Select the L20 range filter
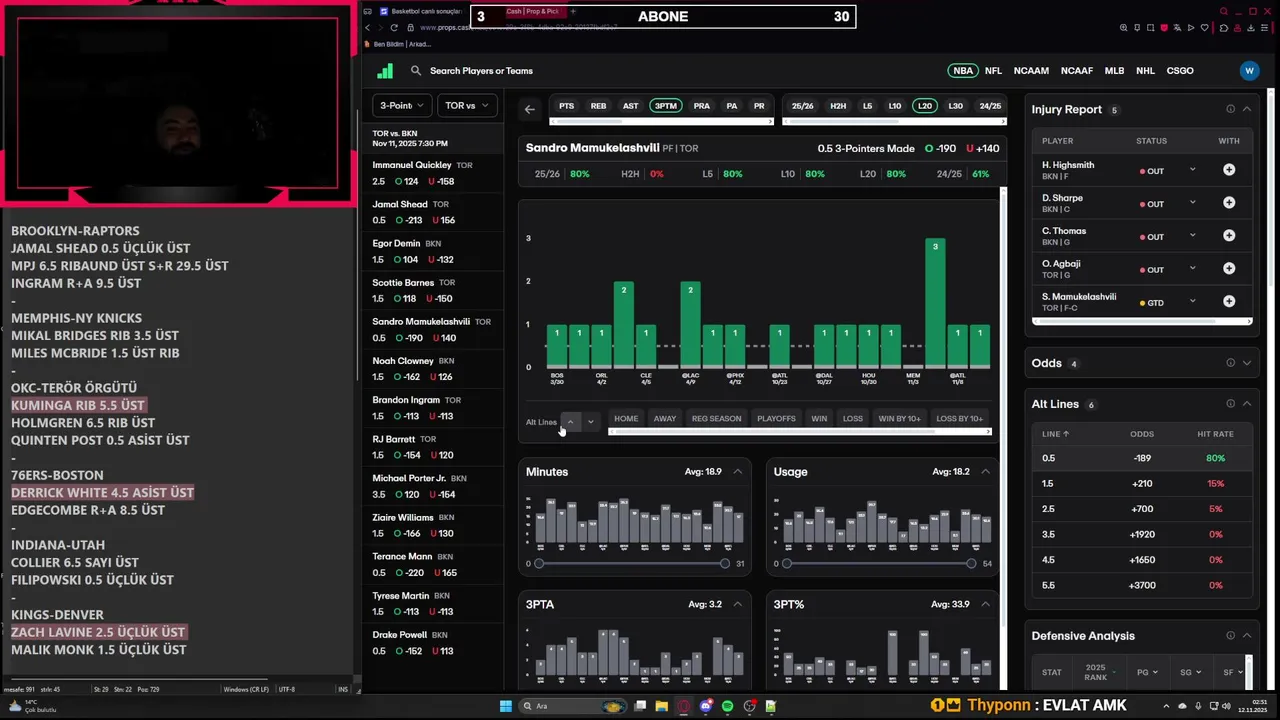 click(x=924, y=106)
